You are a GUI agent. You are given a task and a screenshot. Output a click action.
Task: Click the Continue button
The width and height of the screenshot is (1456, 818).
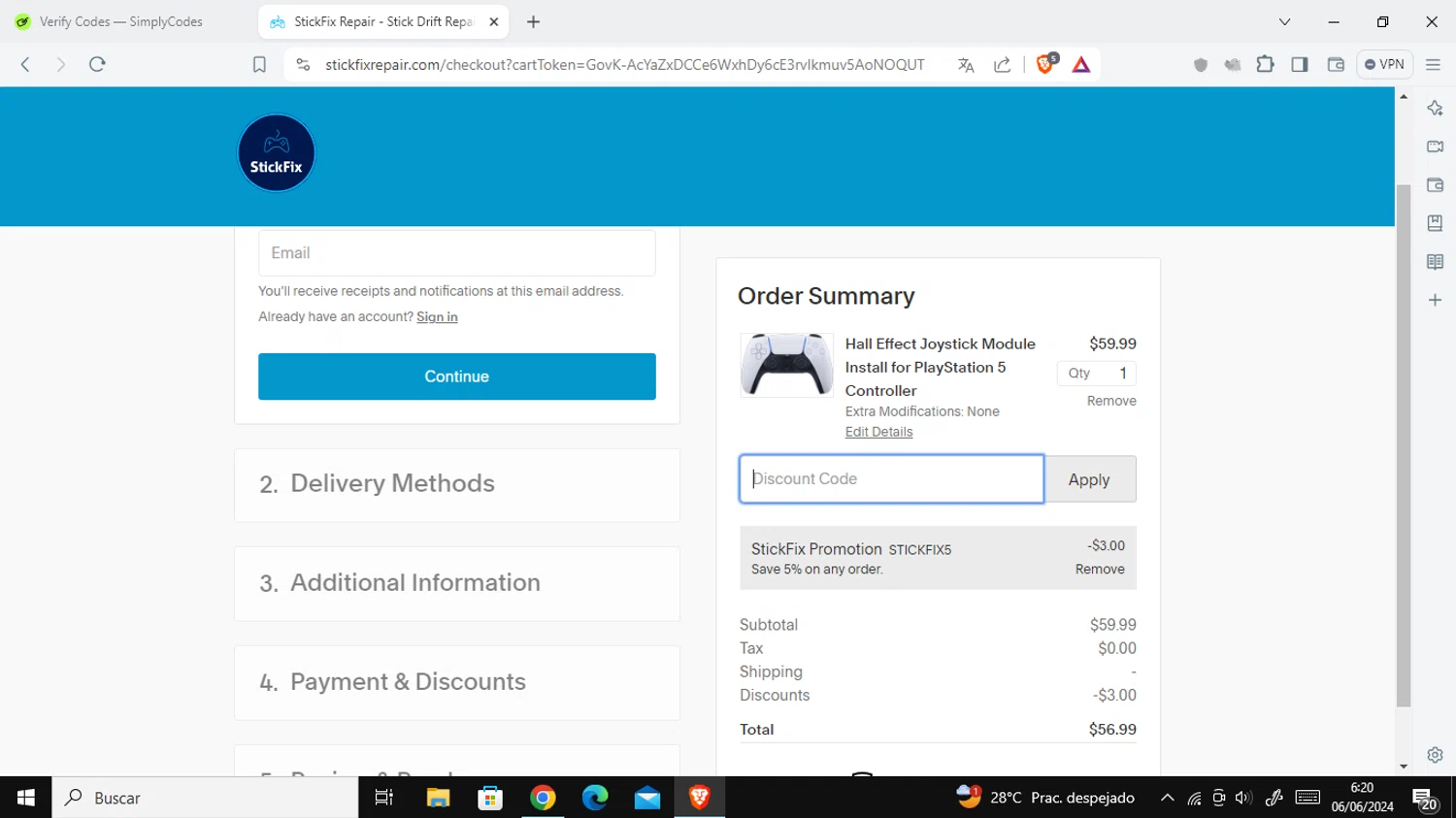pos(456,376)
